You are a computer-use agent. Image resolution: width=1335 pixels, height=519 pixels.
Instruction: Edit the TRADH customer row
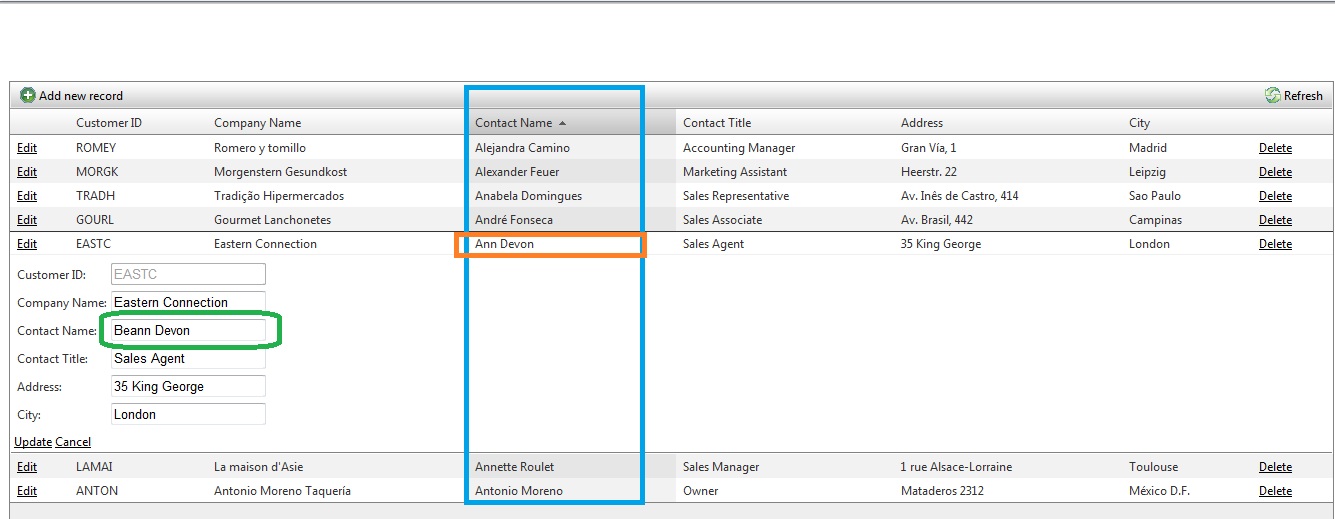27,196
